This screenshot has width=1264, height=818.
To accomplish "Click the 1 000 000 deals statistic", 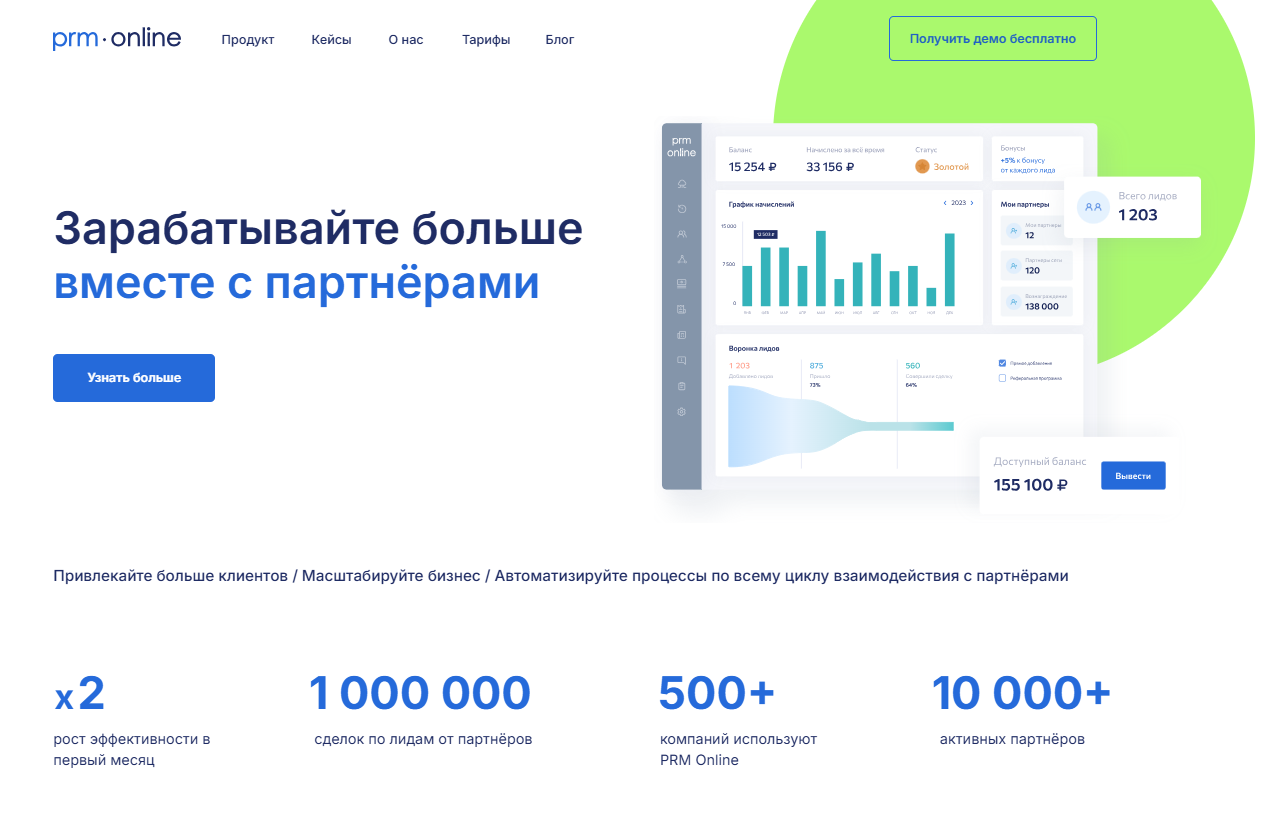I will coord(420,693).
